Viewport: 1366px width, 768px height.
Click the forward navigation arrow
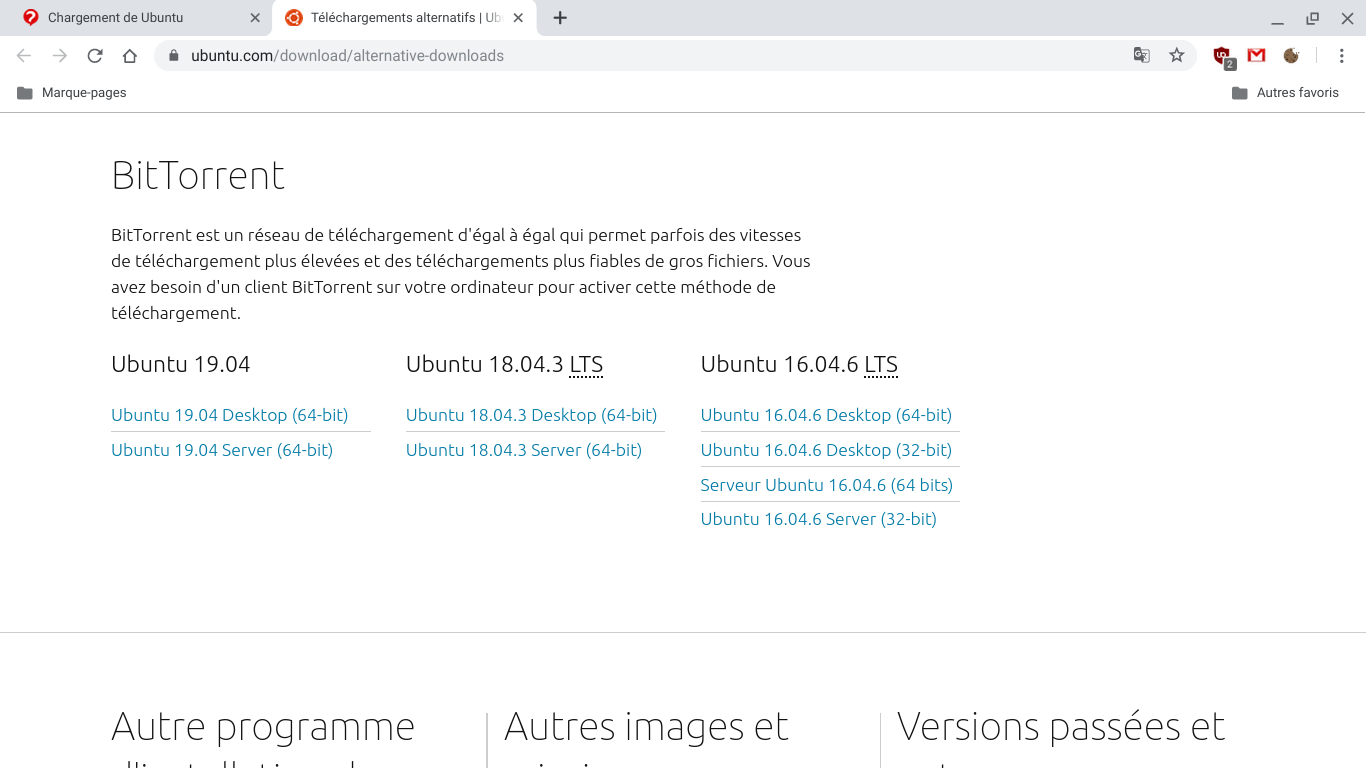pyautogui.click(x=60, y=56)
